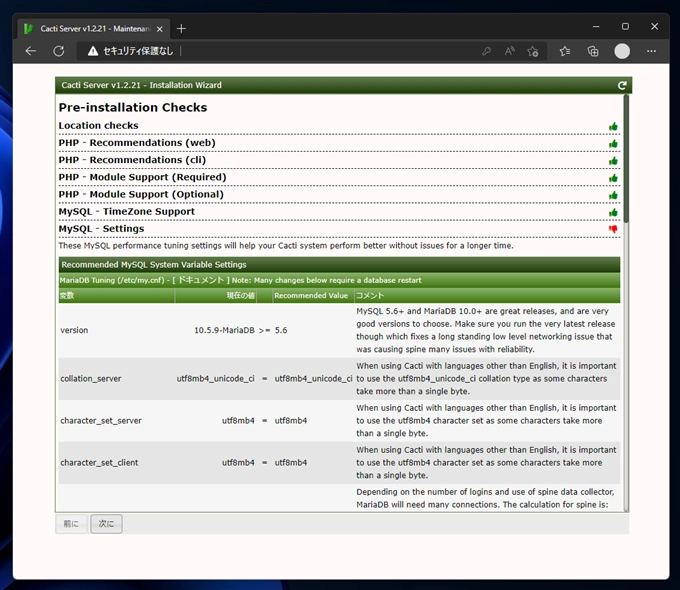Open the password key icon in the address bar
Viewport: 680px width, 590px height.
pos(487,51)
